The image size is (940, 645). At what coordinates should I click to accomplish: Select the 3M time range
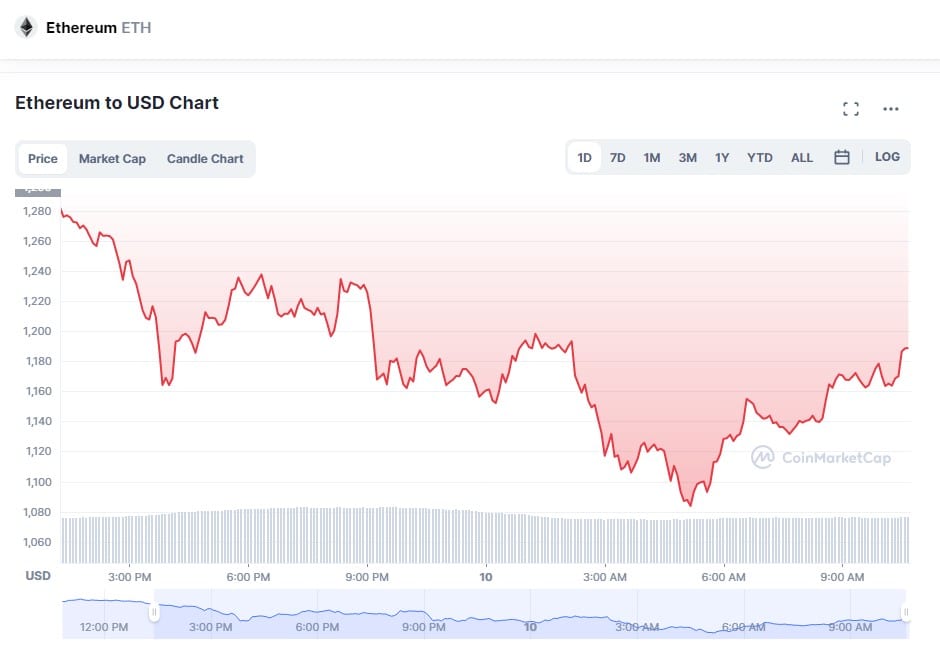tap(688, 157)
